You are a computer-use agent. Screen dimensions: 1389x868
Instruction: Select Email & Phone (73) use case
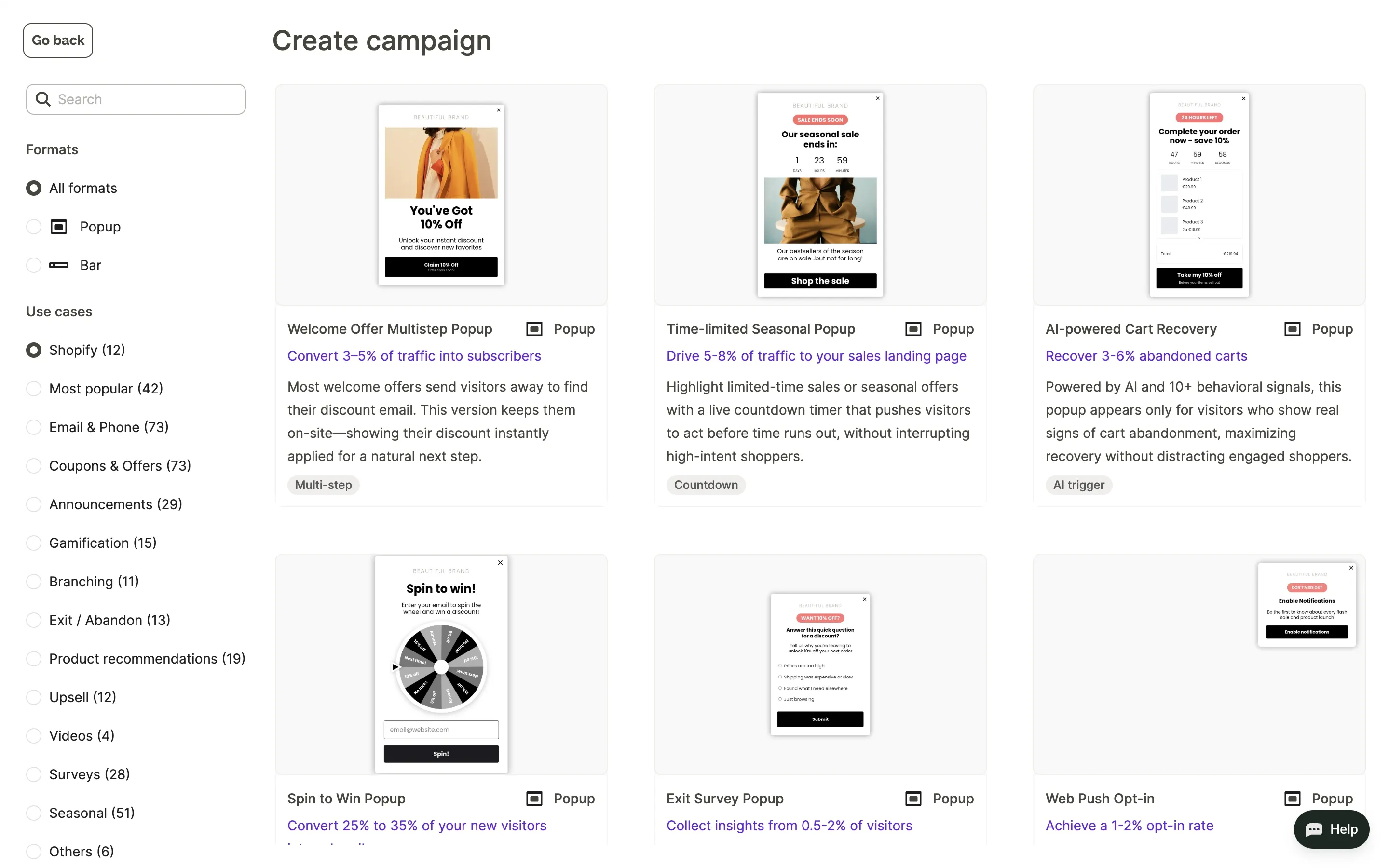click(x=34, y=427)
